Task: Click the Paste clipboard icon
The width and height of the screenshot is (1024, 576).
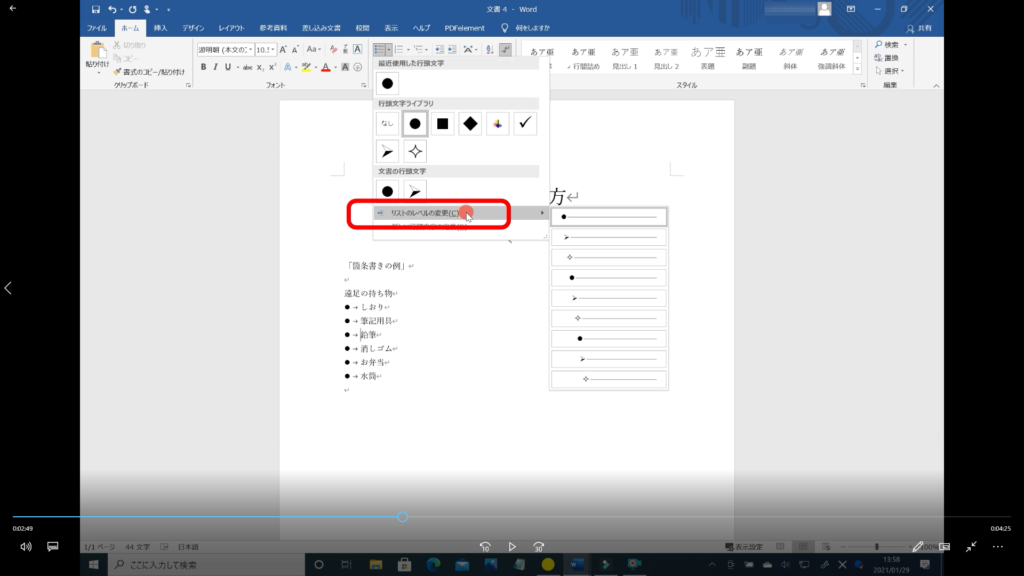Action: pyautogui.click(x=97, y=53)
